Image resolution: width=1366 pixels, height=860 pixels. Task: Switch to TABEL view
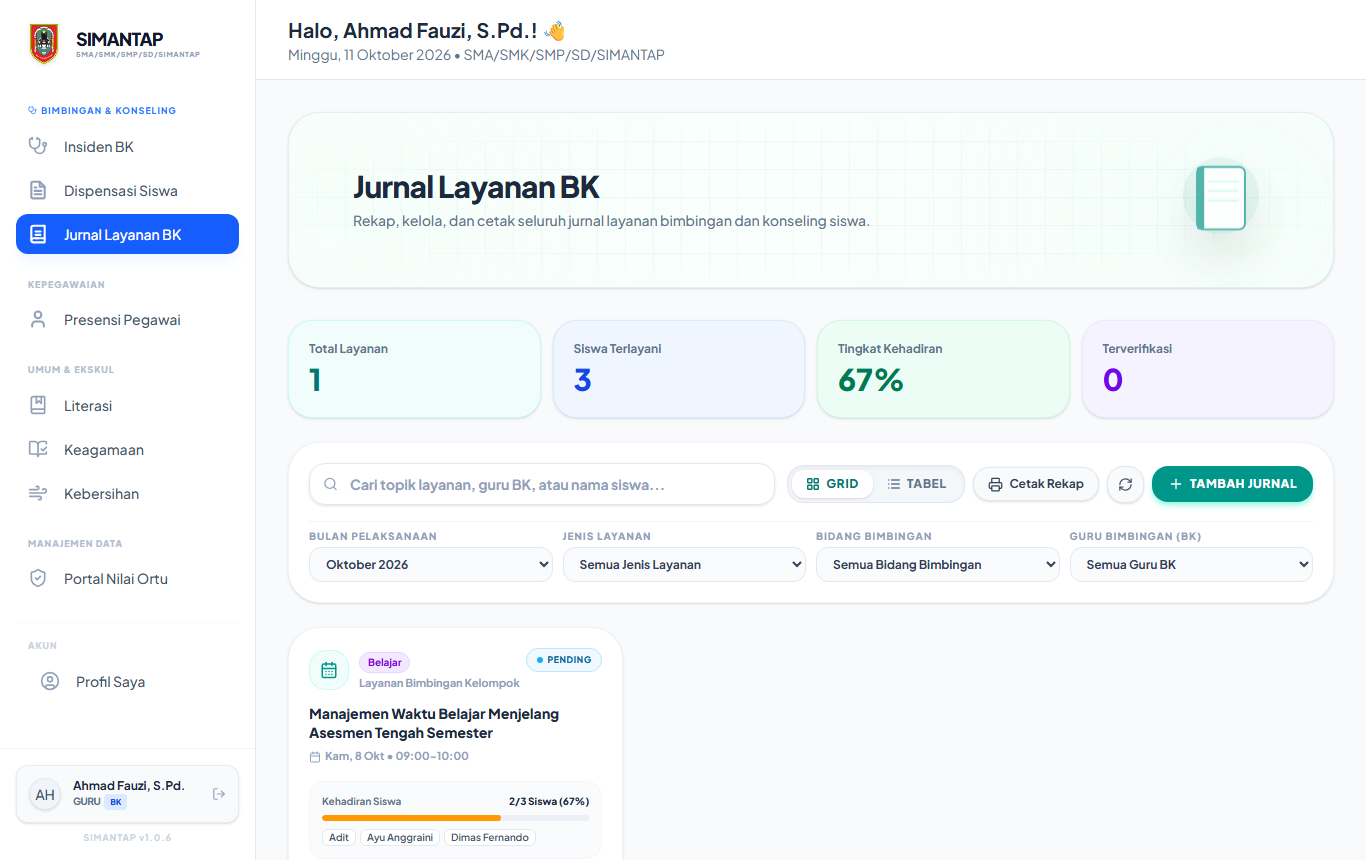916,484
